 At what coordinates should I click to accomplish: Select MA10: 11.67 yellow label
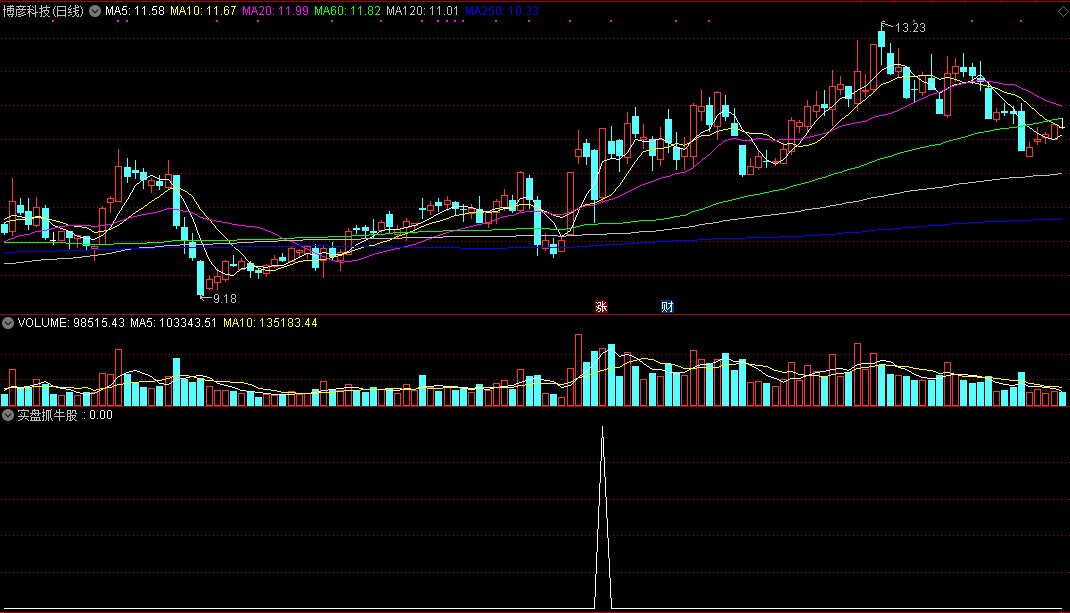click(203, 11)
